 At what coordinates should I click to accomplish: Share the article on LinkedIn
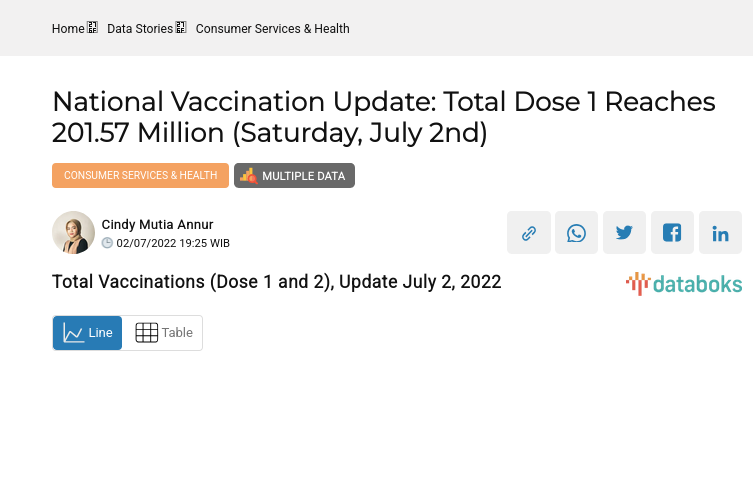click(x=721, y=233)
